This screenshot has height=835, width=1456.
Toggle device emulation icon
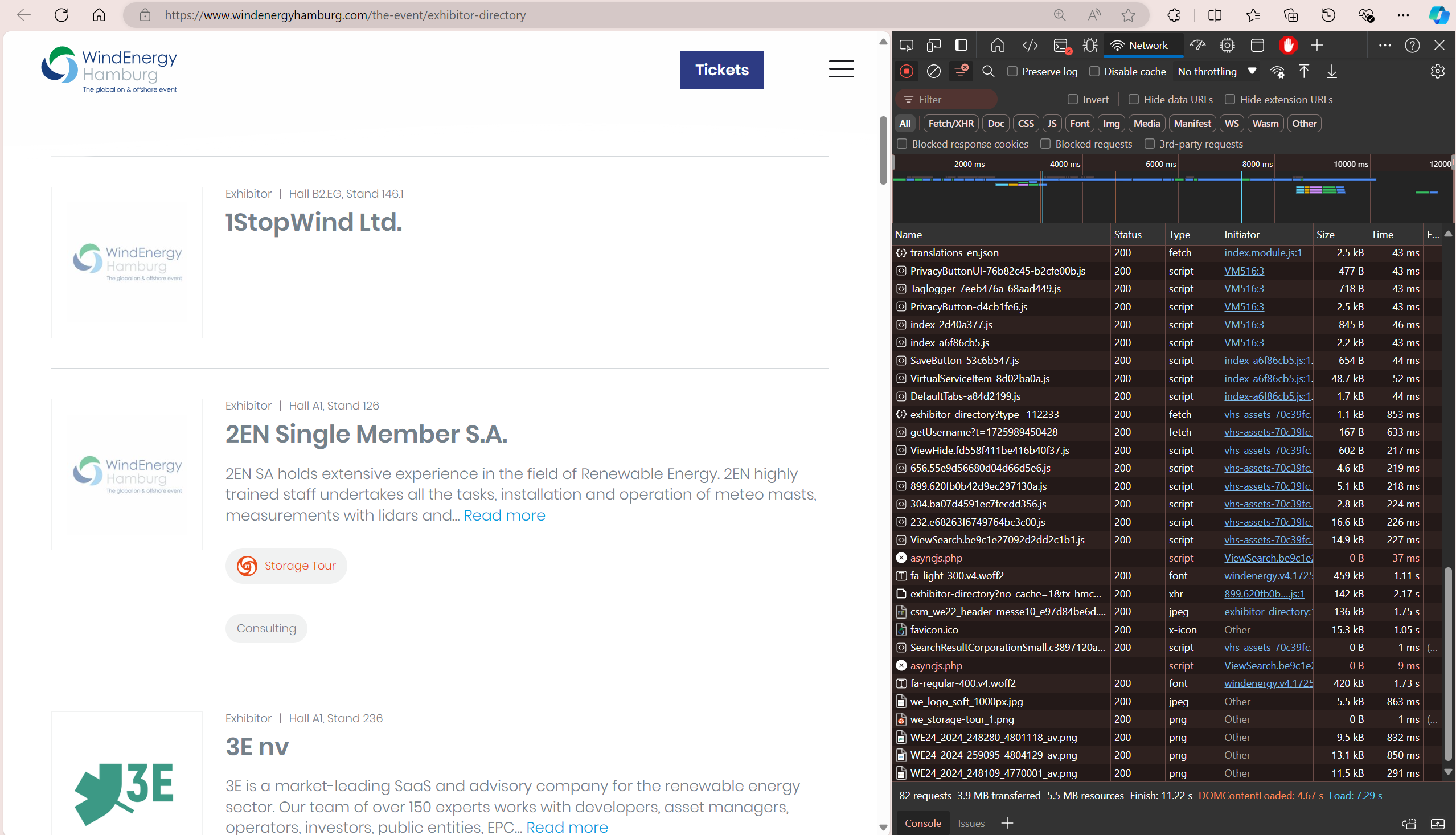(934, 46)
